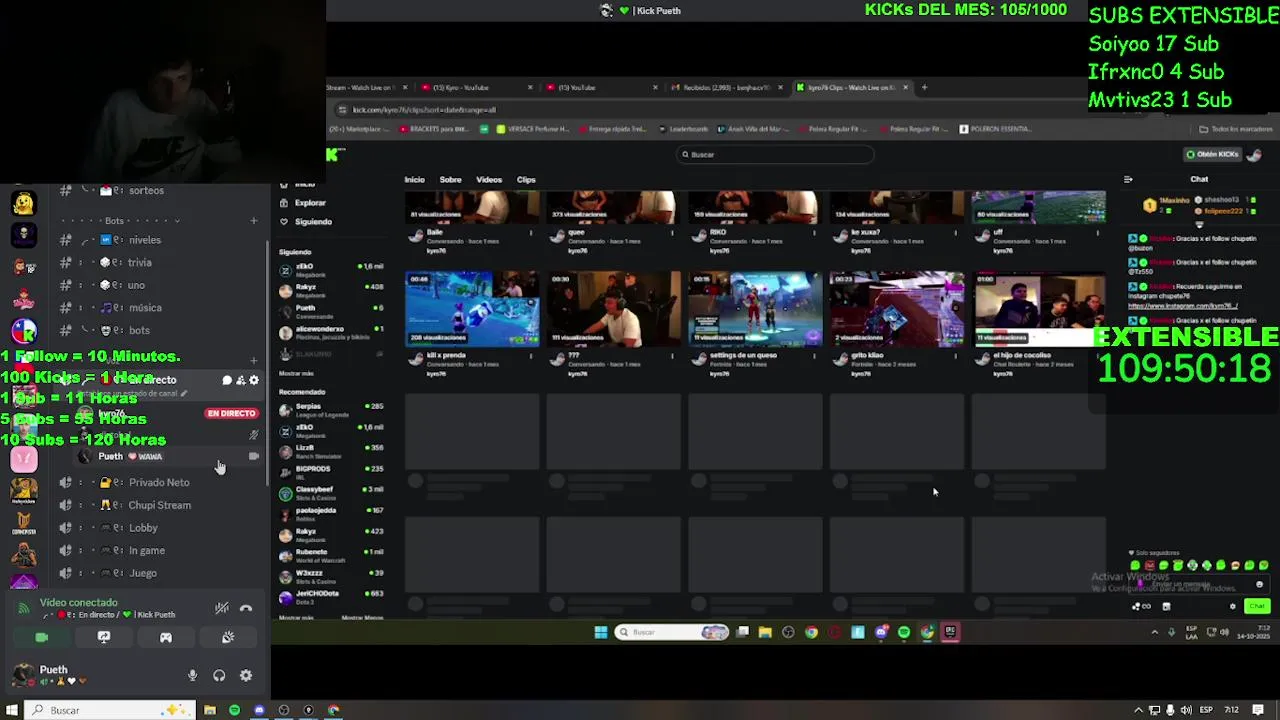Viewport: 1280px width, 720px height.
Task: Click Inicio in Kick sidebar
Action: [x=304, y=185]
